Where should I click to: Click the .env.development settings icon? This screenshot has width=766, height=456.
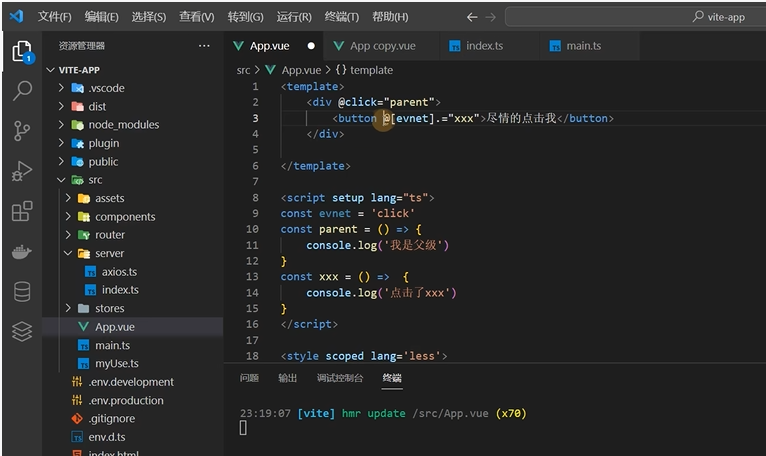(x=77, y=382)
